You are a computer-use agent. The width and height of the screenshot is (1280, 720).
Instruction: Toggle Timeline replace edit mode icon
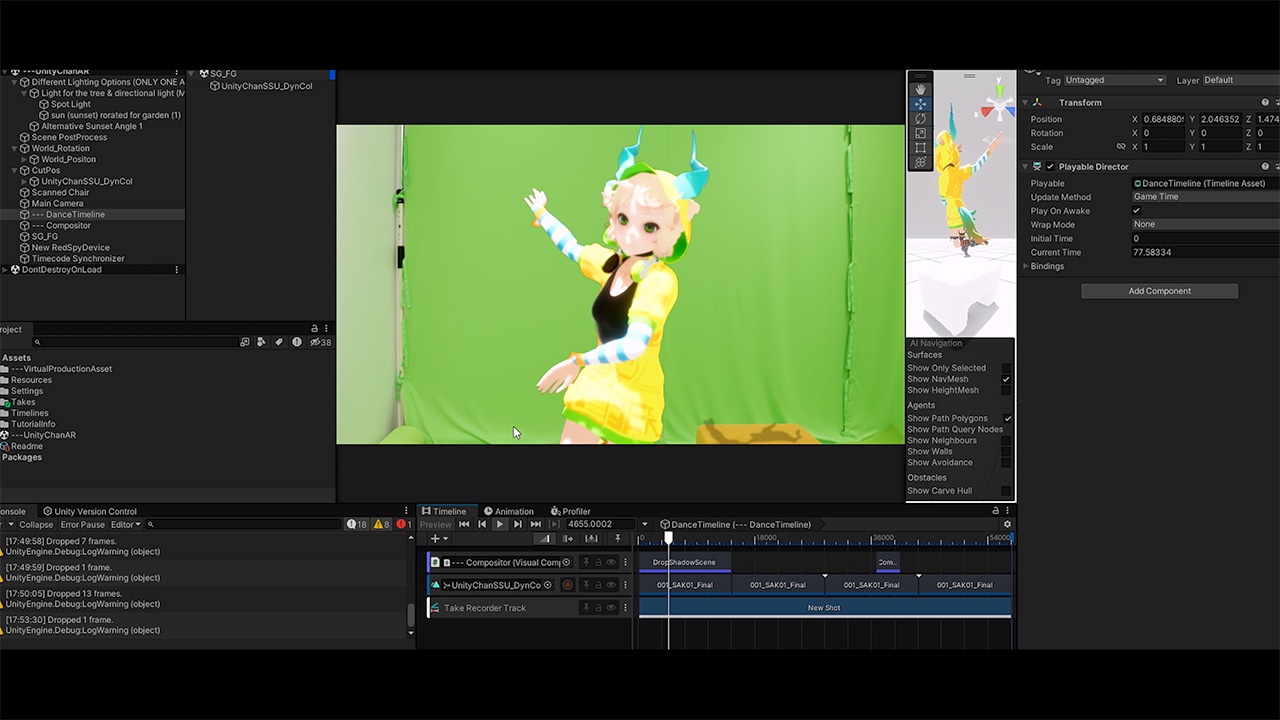tap(592, 539)
